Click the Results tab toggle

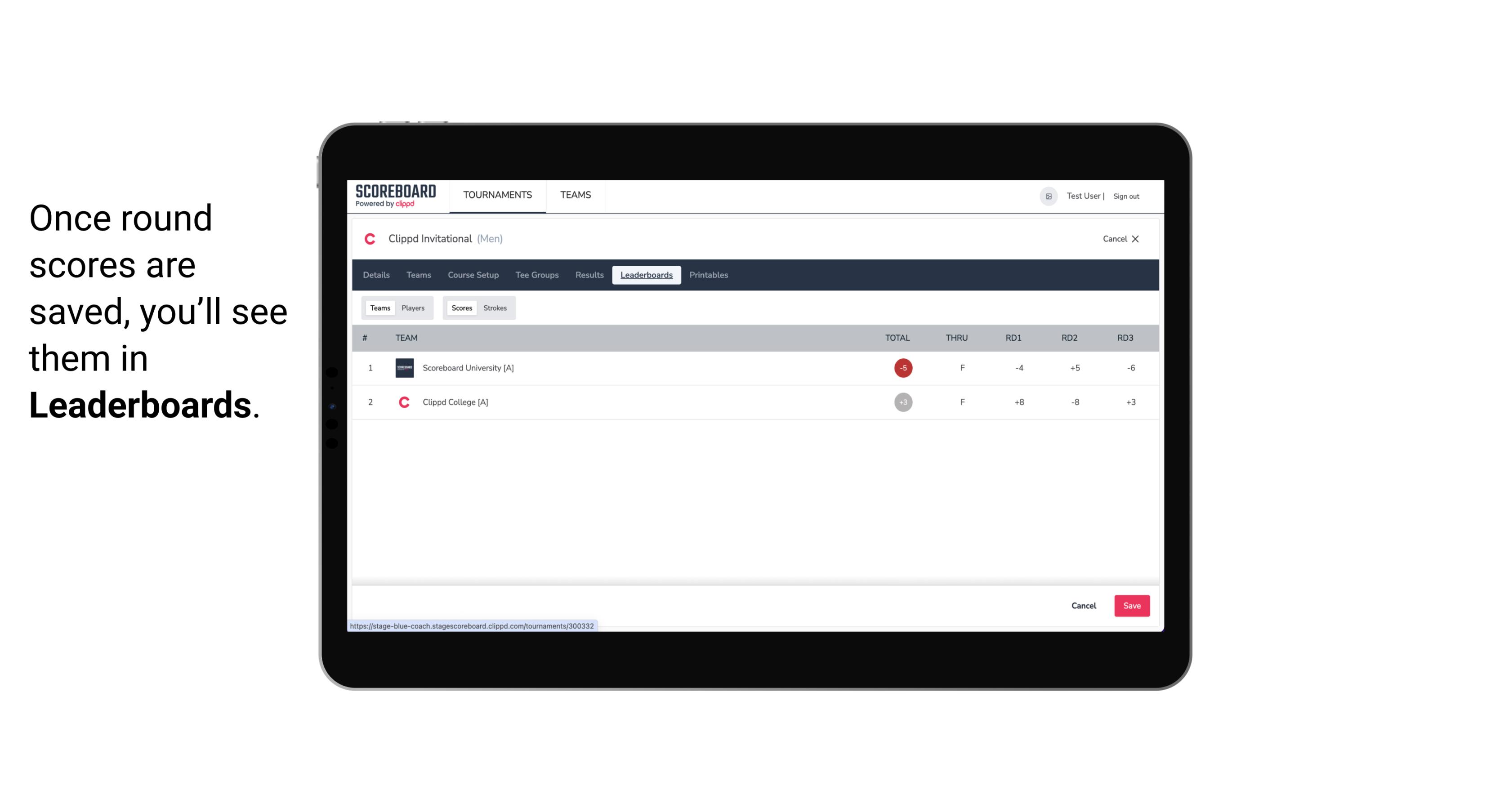(589, 275)
